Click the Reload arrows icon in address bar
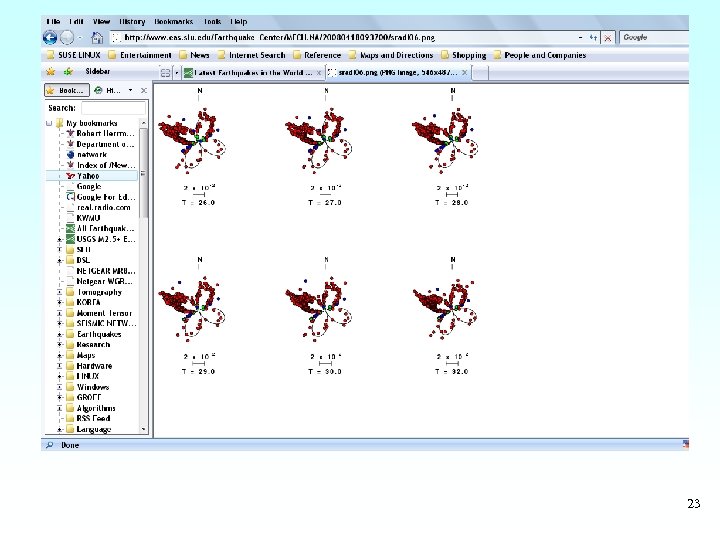Viewport: 720px width, 540px height. (x=593, y=38)
